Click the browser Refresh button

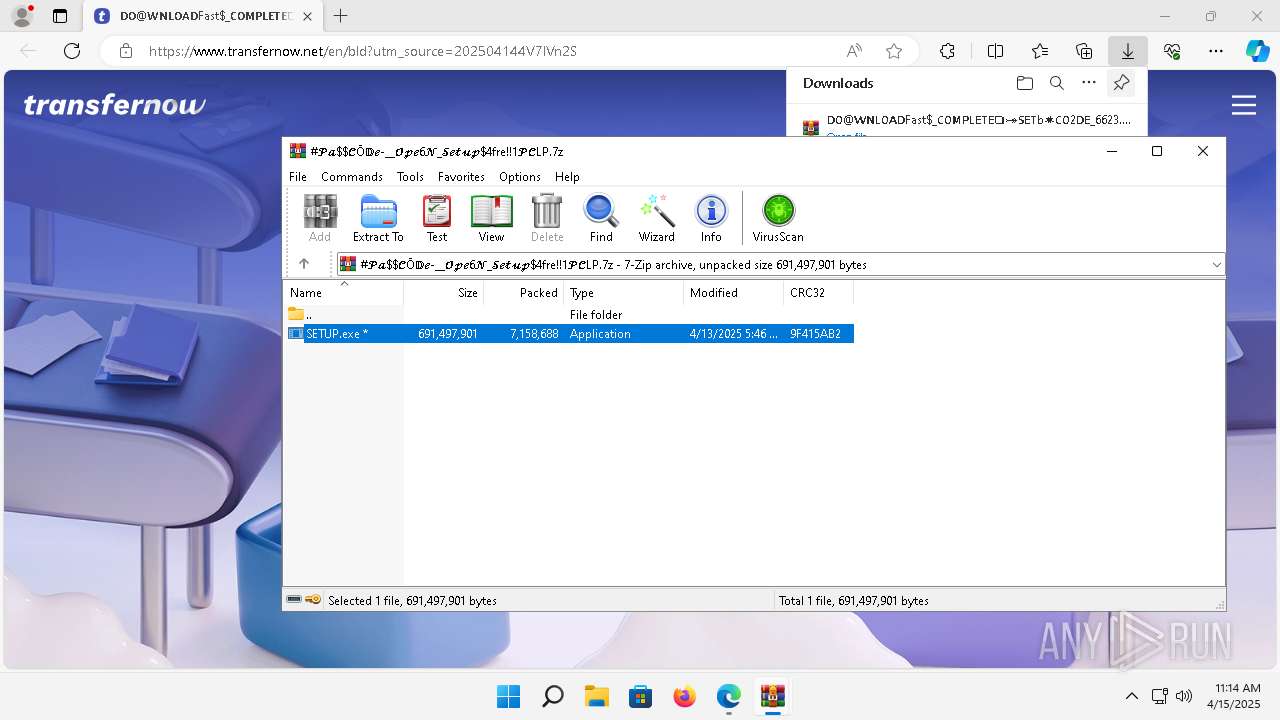click(72, 51)
